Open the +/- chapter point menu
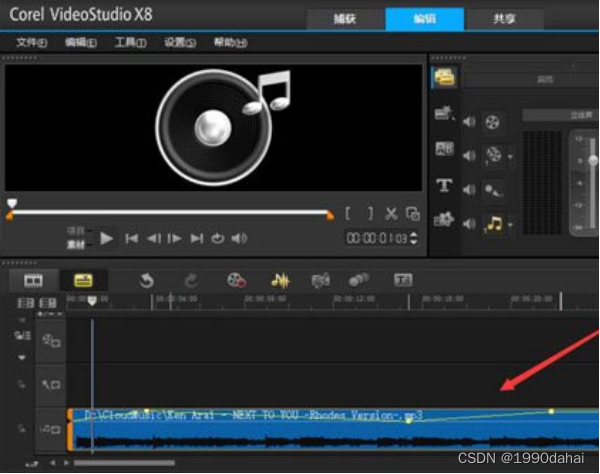 click(50, 314)
